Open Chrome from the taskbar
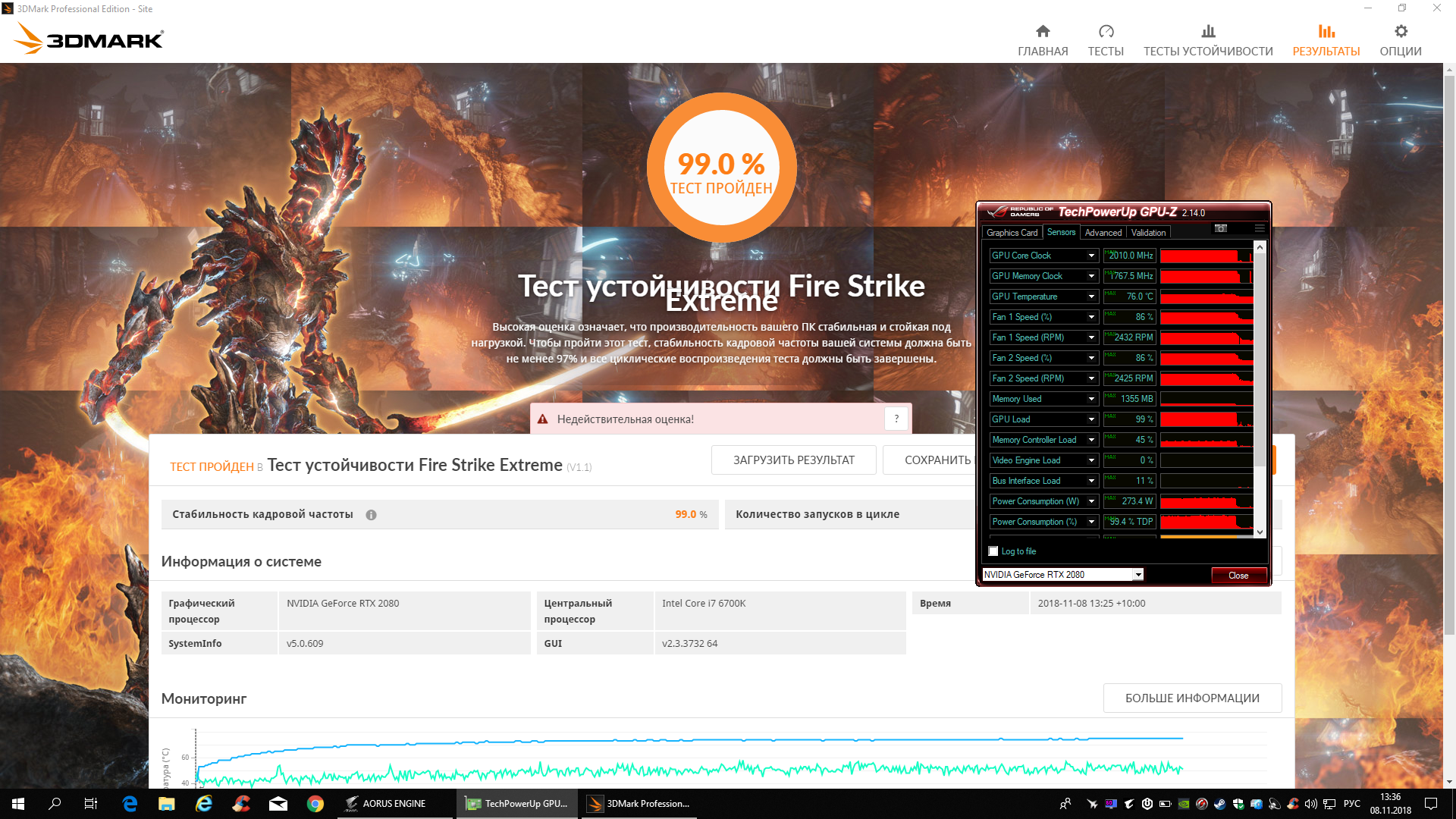 [x=315, y=804]
